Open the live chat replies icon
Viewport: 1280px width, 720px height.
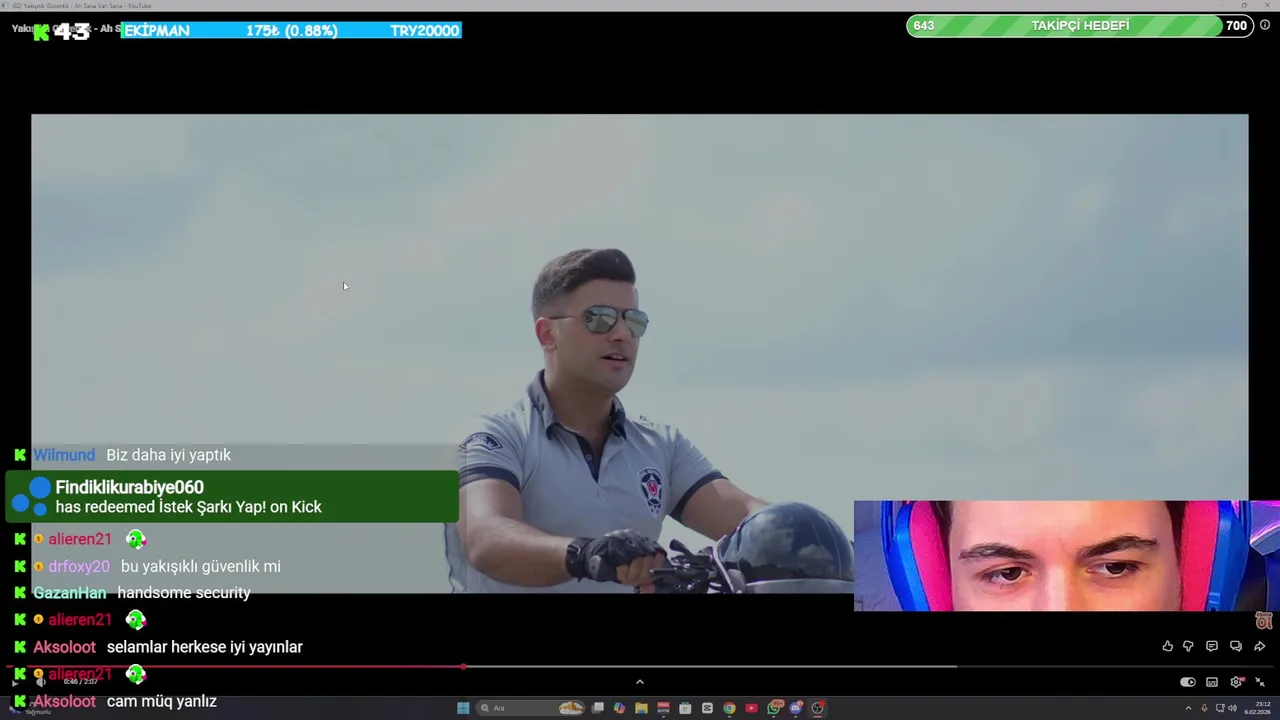pos(1236,646)
